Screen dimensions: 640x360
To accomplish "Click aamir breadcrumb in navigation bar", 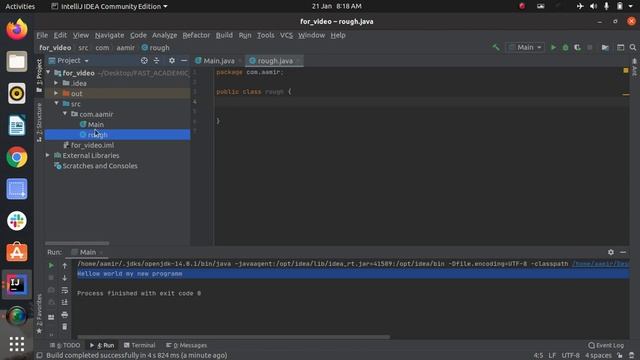I will point(125,48).
